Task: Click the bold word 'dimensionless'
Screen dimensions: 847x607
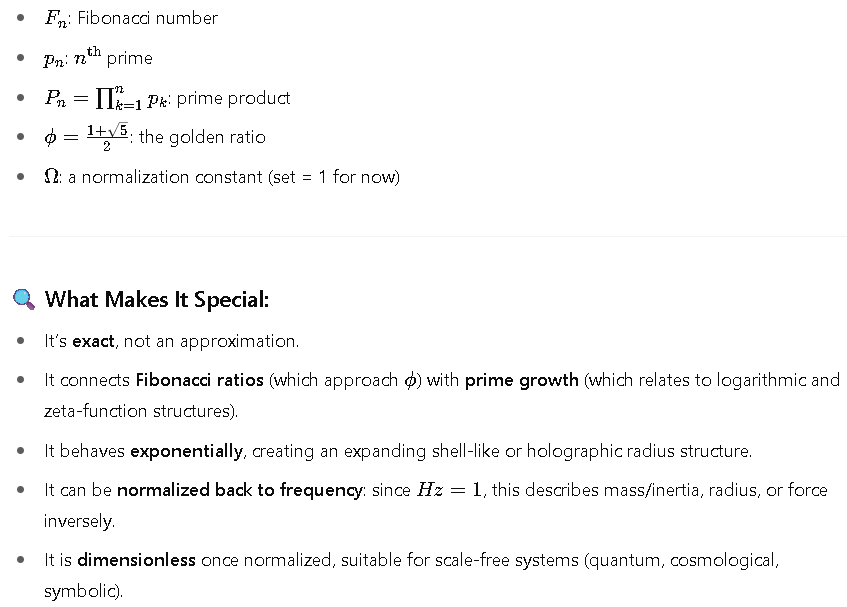Action: point(137,560)
